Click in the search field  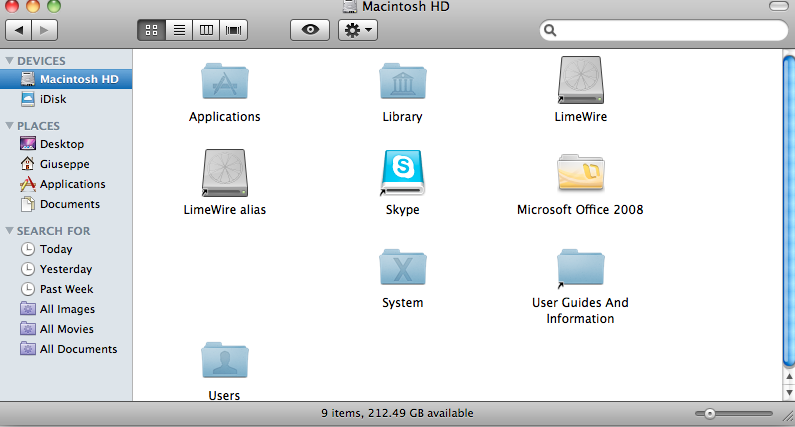point(664,30)
